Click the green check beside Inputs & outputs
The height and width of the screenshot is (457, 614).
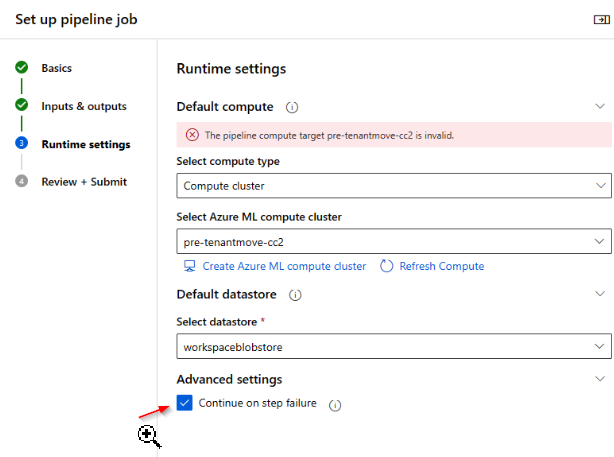pyautogui.click(x=22, y=105)
